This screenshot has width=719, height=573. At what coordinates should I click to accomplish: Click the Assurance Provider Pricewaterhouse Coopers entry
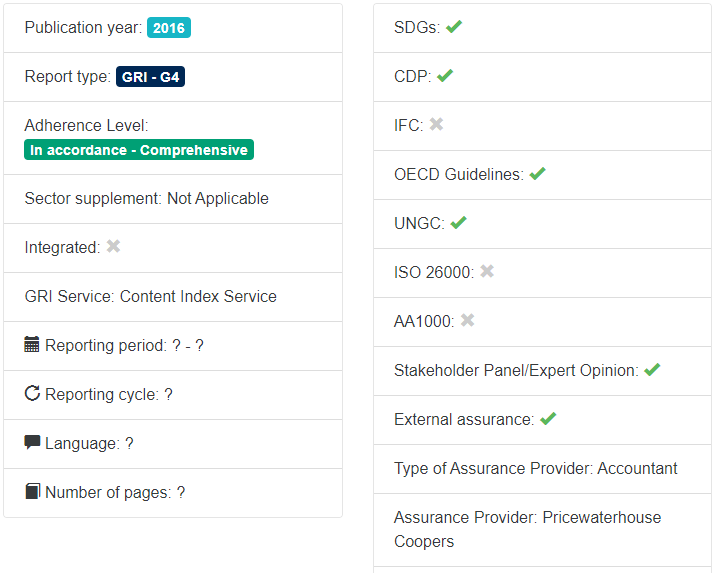[527, 529]
